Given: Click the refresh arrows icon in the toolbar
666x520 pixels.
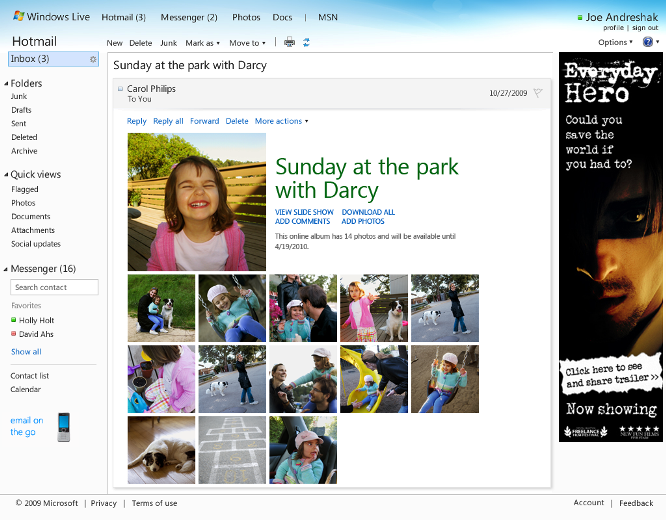Looking at the screenshot, I should click(306, 43).
